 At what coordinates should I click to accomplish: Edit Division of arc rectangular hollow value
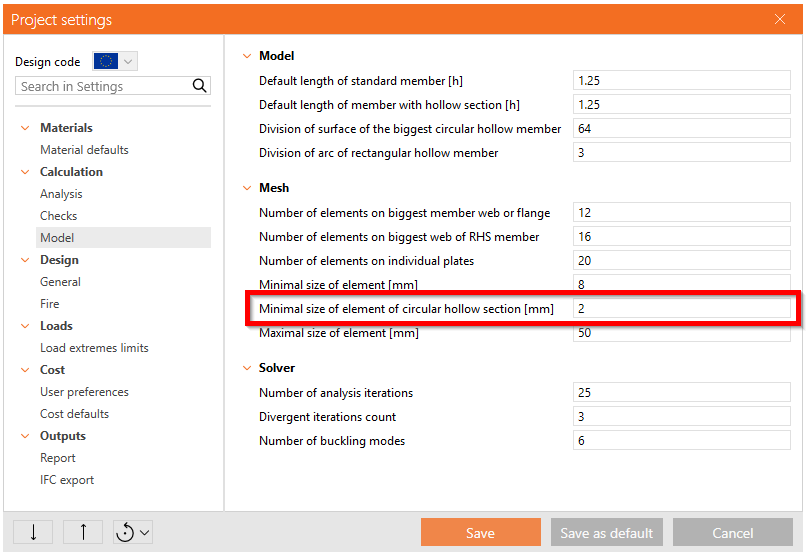coord(681,152)
